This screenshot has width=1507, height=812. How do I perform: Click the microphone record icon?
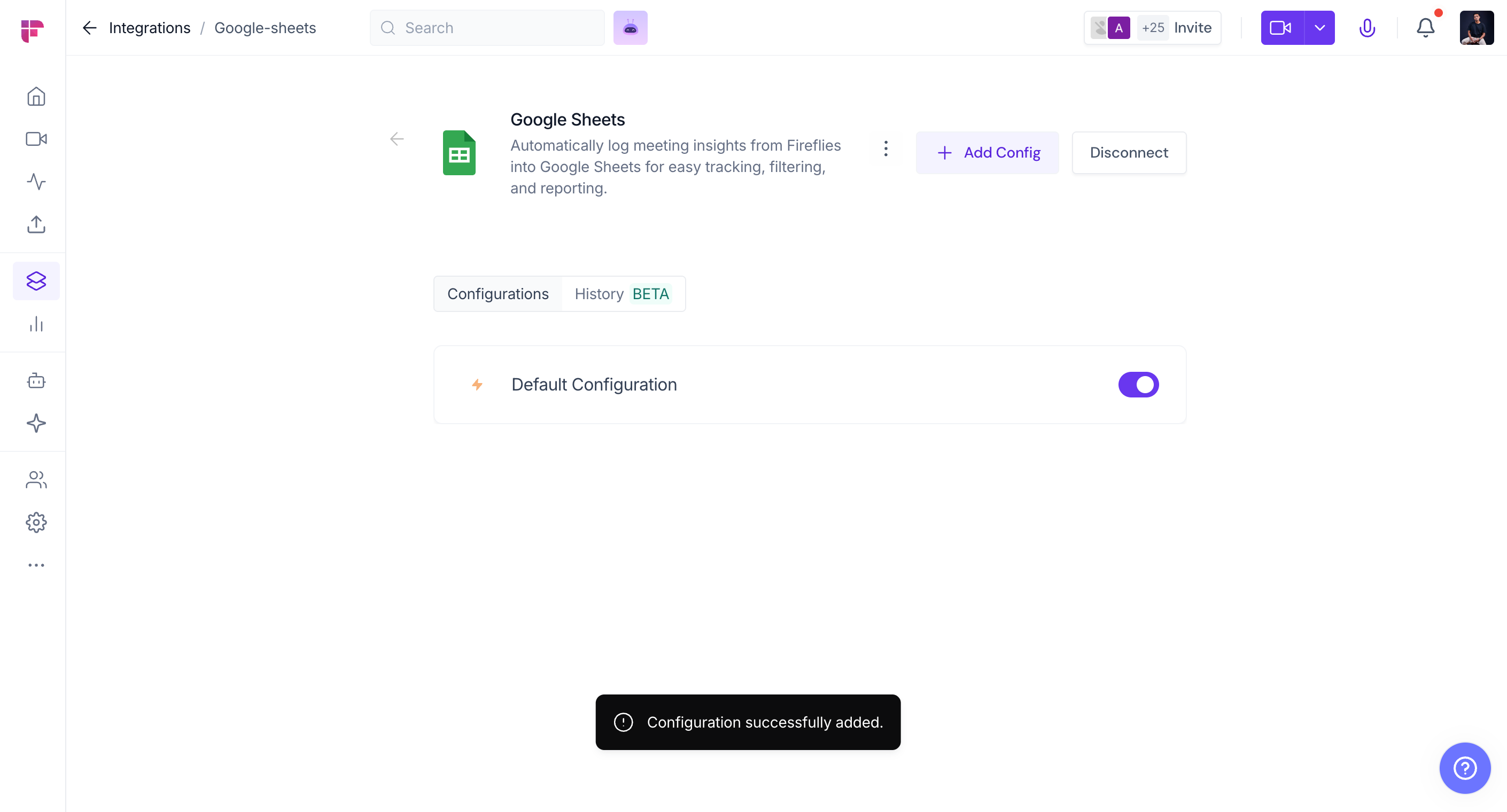coord(1366,27)
